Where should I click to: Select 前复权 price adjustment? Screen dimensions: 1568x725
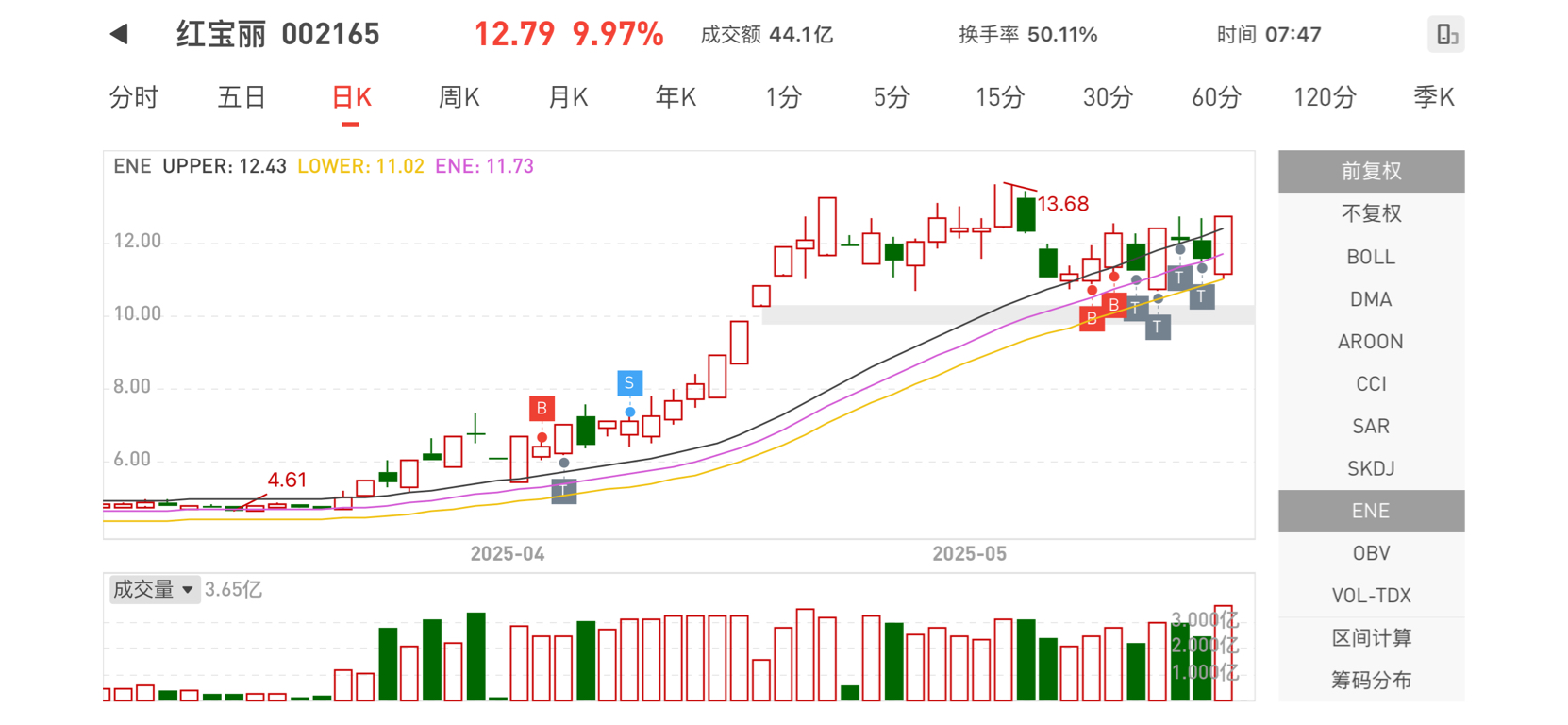point(1372,171)
